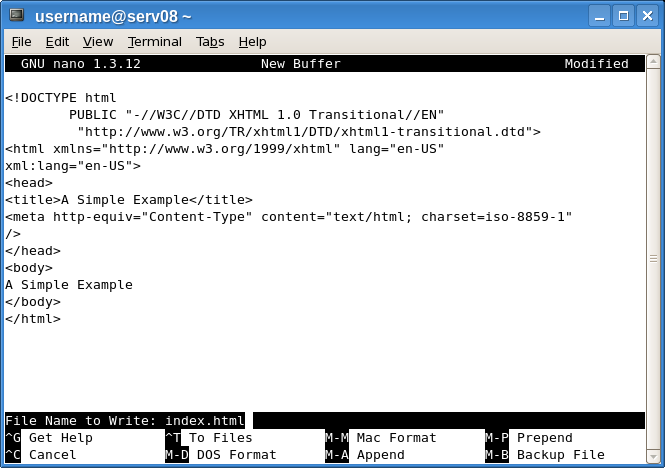Click the ^G Get Help shortcut
This screenshot has width=665, height=468.
click(x=49, y=437)
